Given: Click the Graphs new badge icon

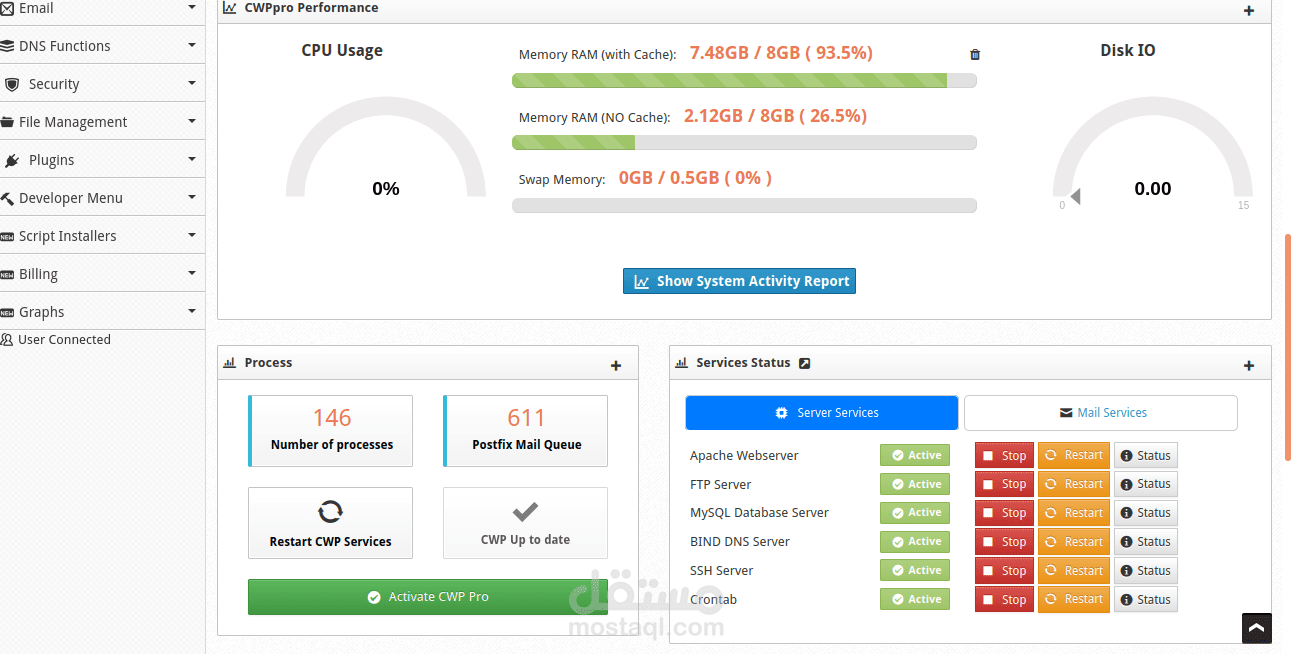Looking at the screenshot, I should click(x=7, y=313).
